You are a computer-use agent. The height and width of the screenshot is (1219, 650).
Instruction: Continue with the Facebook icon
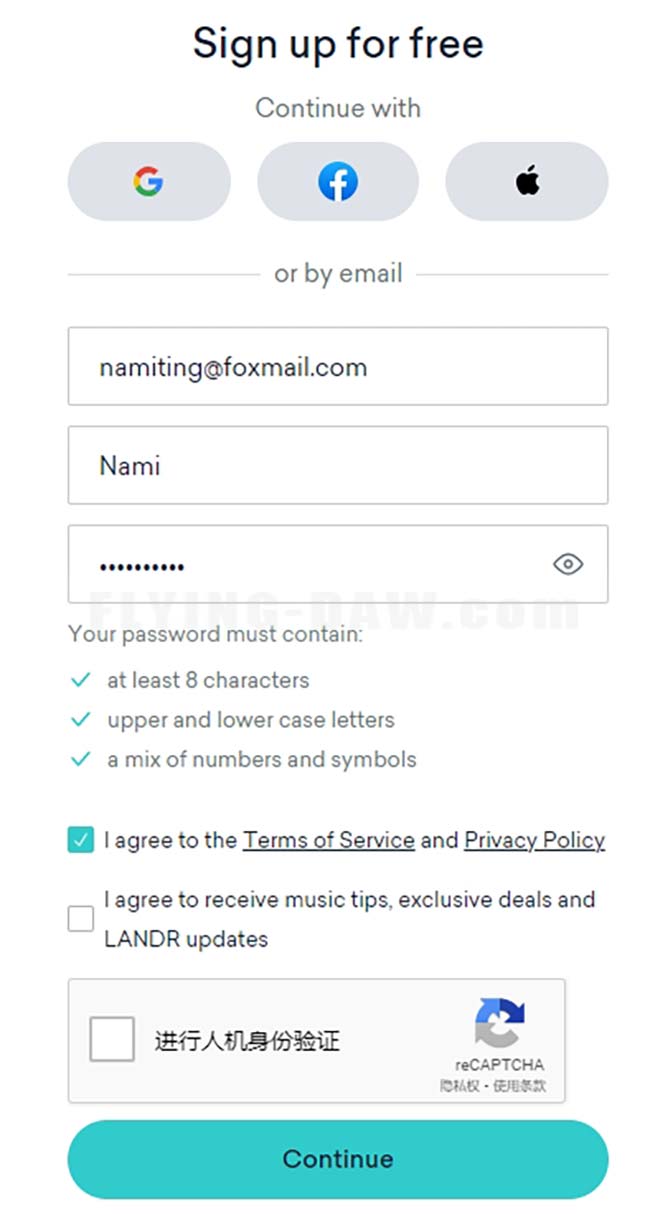[338, 181]
